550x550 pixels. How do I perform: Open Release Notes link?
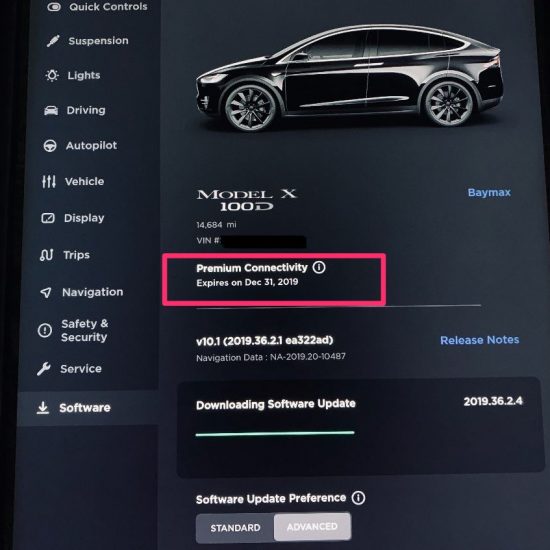pos(479,340)
